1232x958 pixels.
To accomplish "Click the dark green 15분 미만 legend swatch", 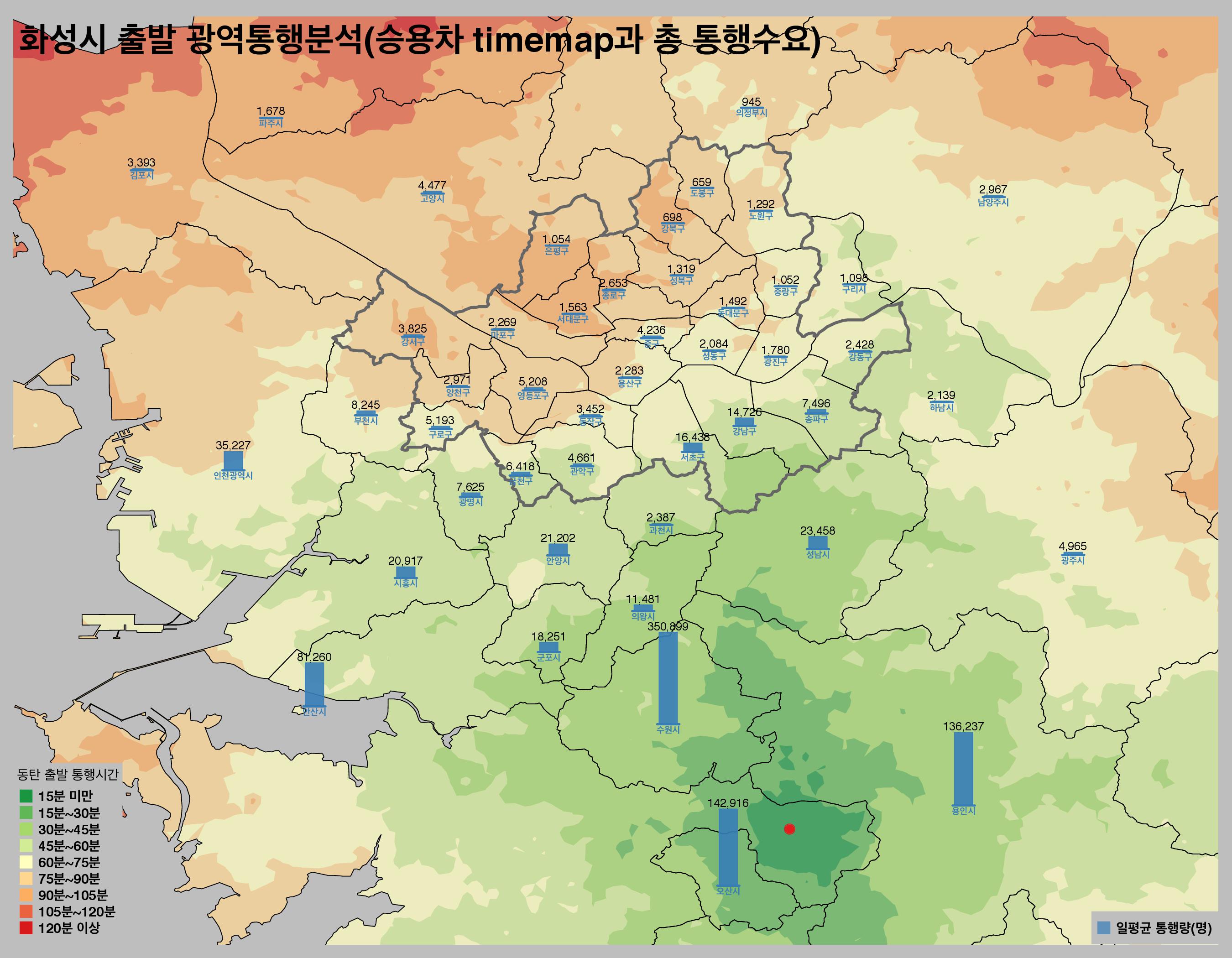I will tap(26, 796).
